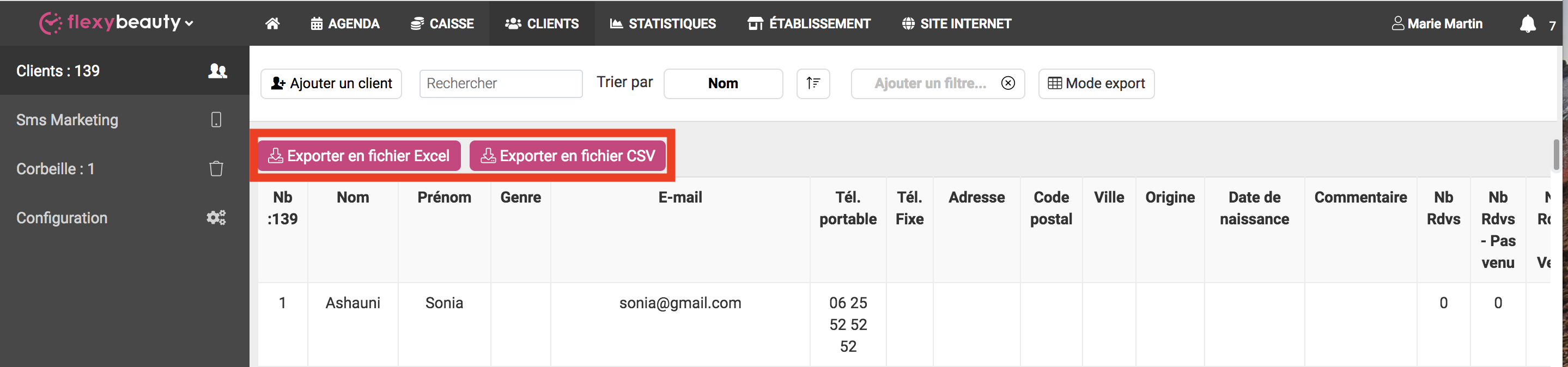
Task: Open Marie Martin user profile
Action: tap(1437, 24)
